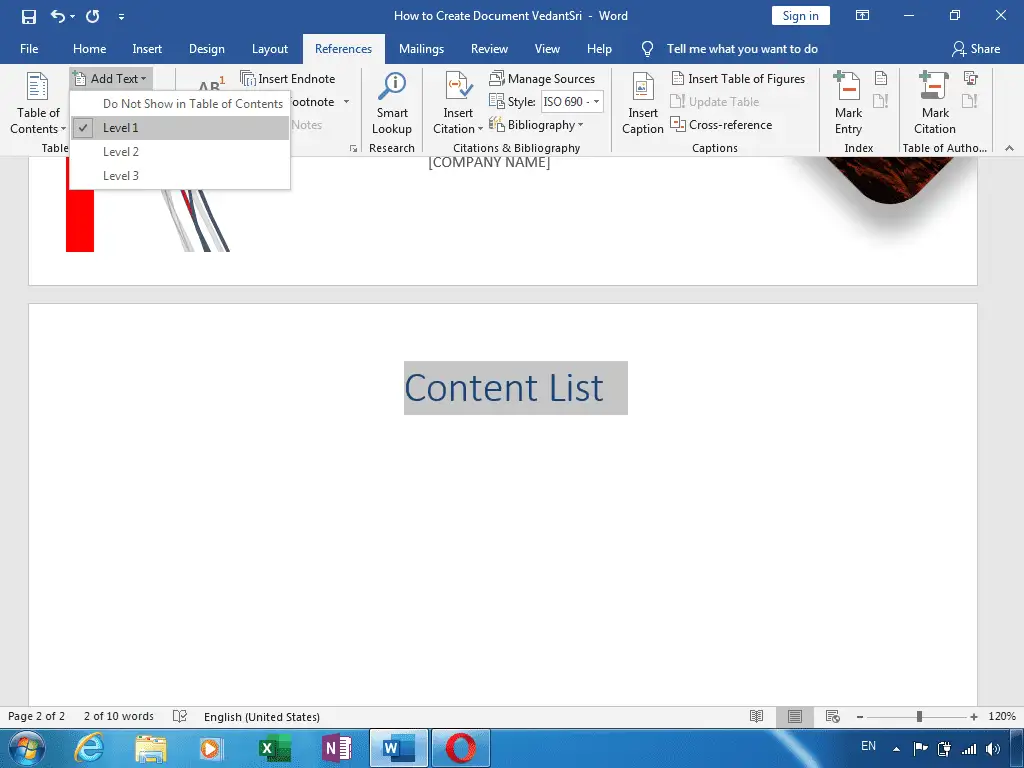Screen dimensions: 1024x768
Task: Switch to the Review tab
Action: coord(489,49)
